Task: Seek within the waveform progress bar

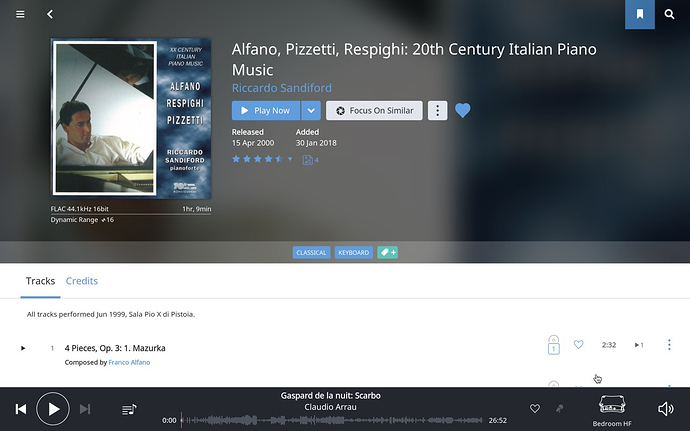Action: [332, 420]
